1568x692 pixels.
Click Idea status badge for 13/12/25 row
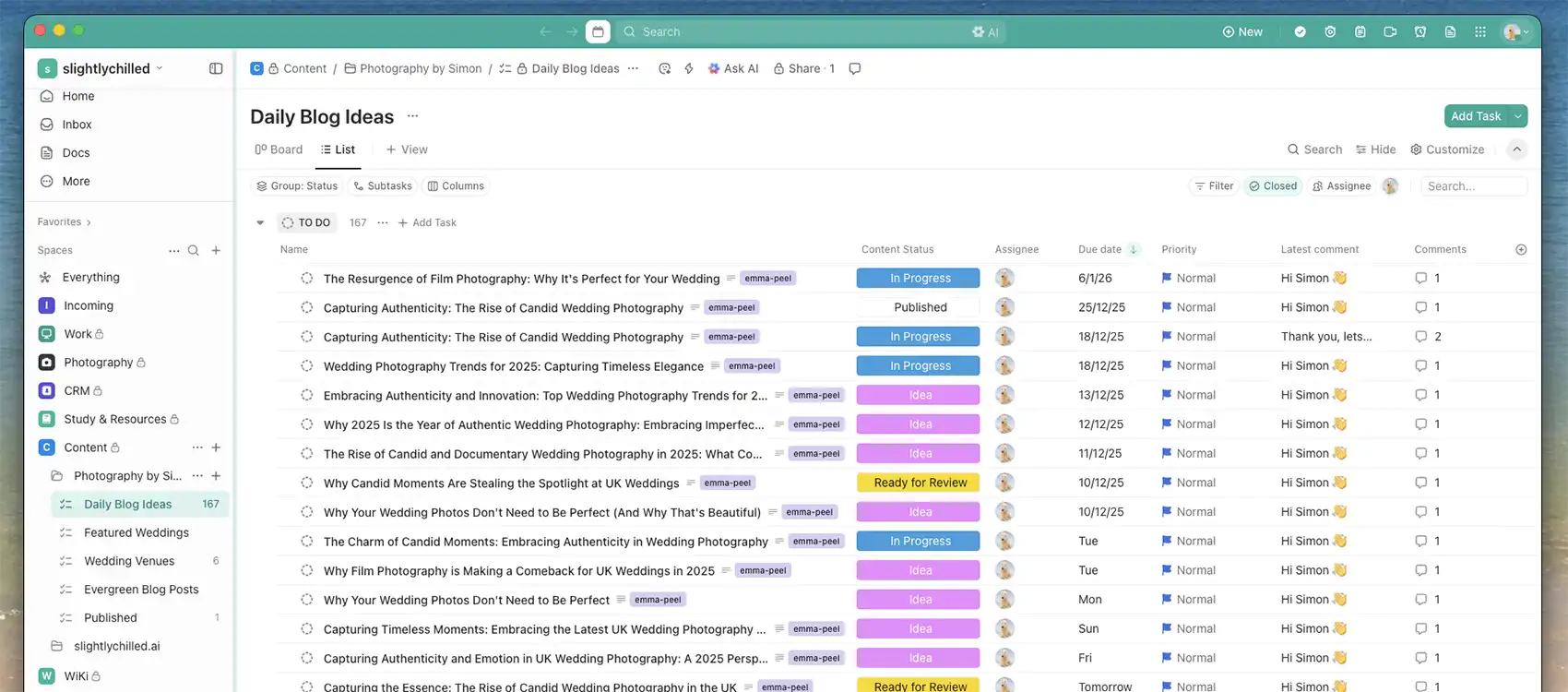pos(918,395)
